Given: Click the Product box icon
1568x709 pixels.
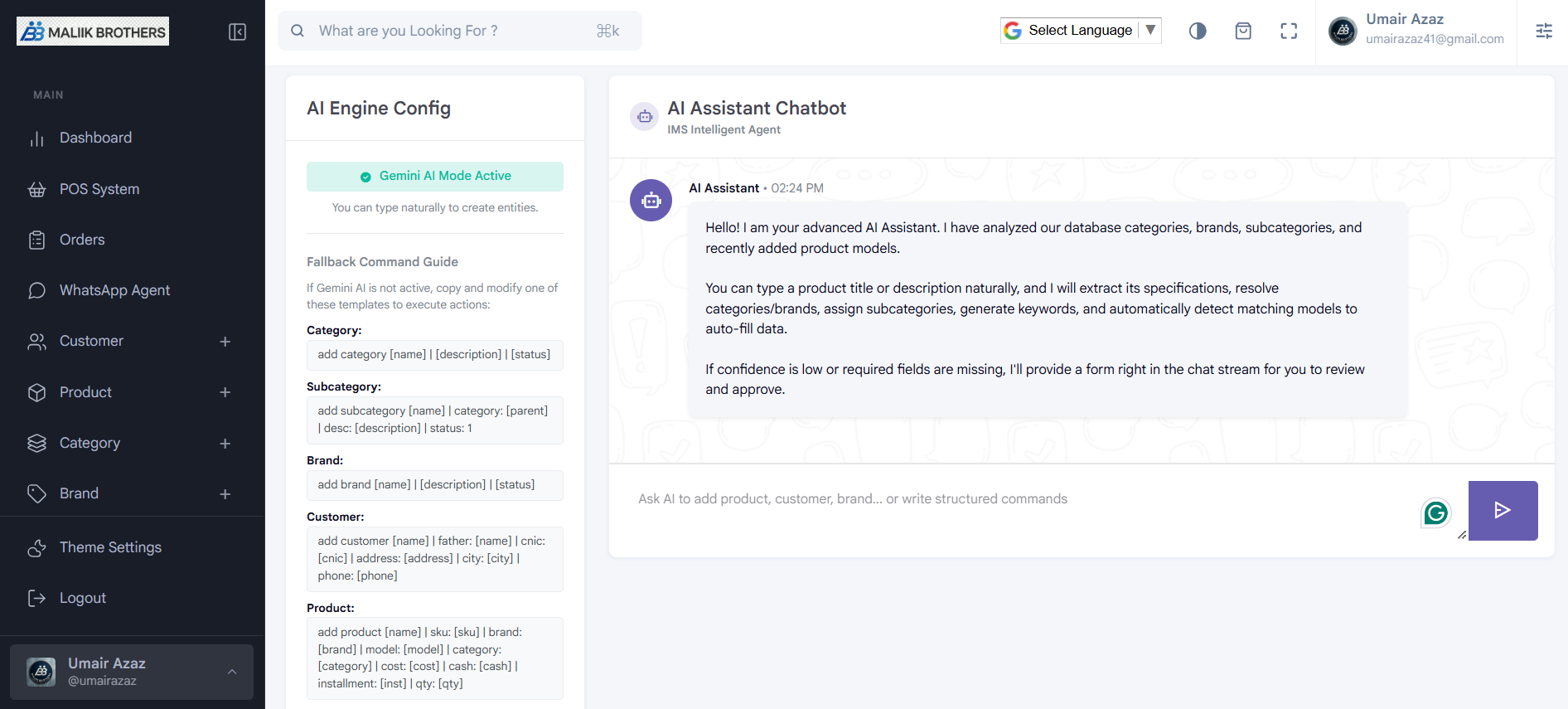Looking at the screenshot, I should click(36, 392).
